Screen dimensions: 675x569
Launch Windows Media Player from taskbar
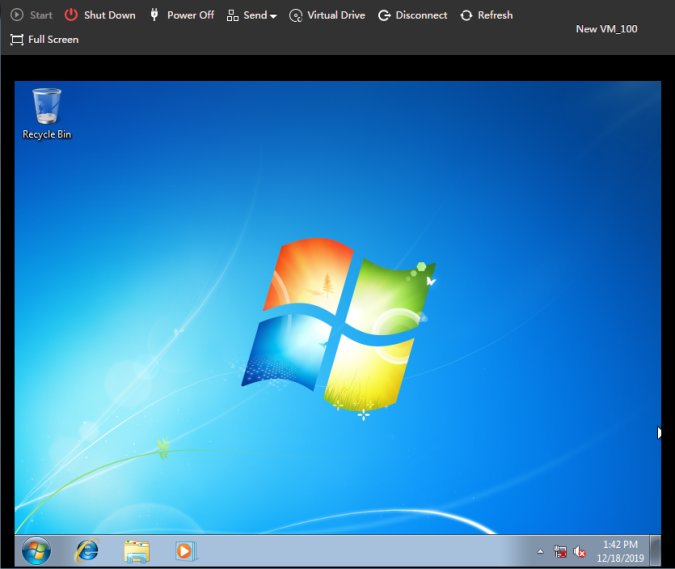[x=186, y=551]
